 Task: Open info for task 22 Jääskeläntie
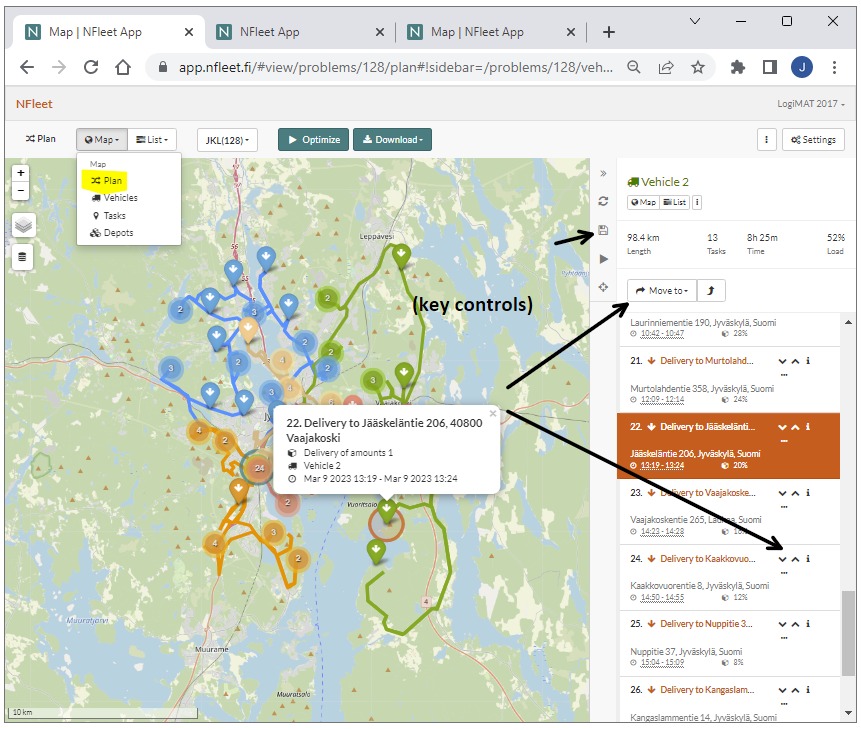click(808, 427)
